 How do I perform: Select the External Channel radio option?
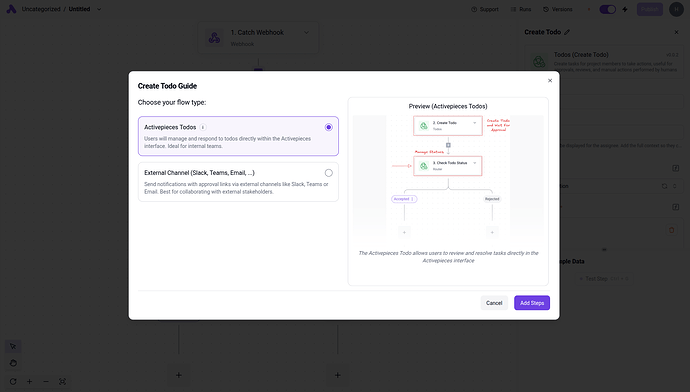(x=329, y=173)
